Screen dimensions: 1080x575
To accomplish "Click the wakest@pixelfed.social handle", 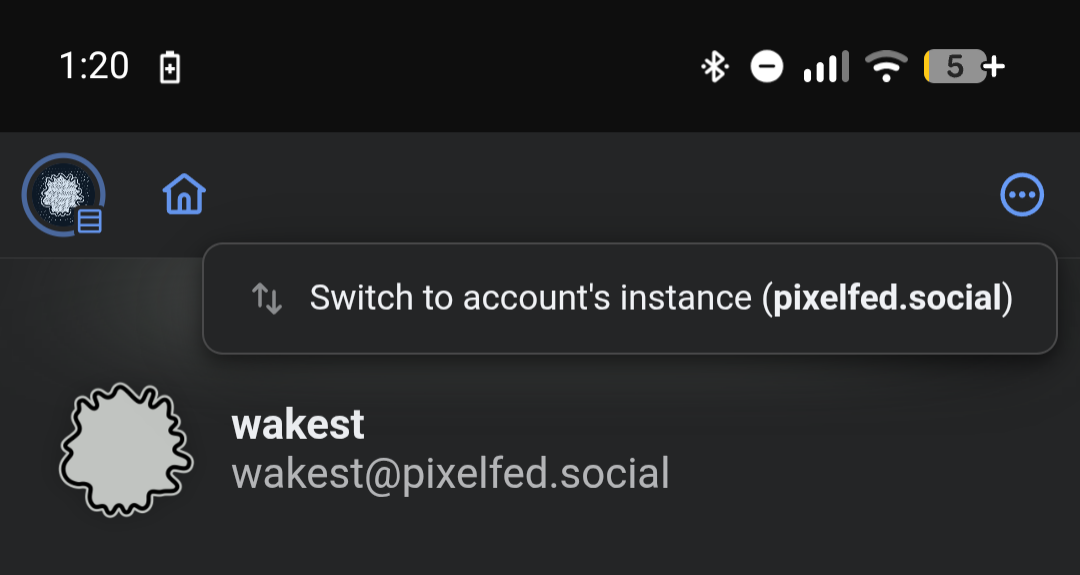I will coord(450,473).
